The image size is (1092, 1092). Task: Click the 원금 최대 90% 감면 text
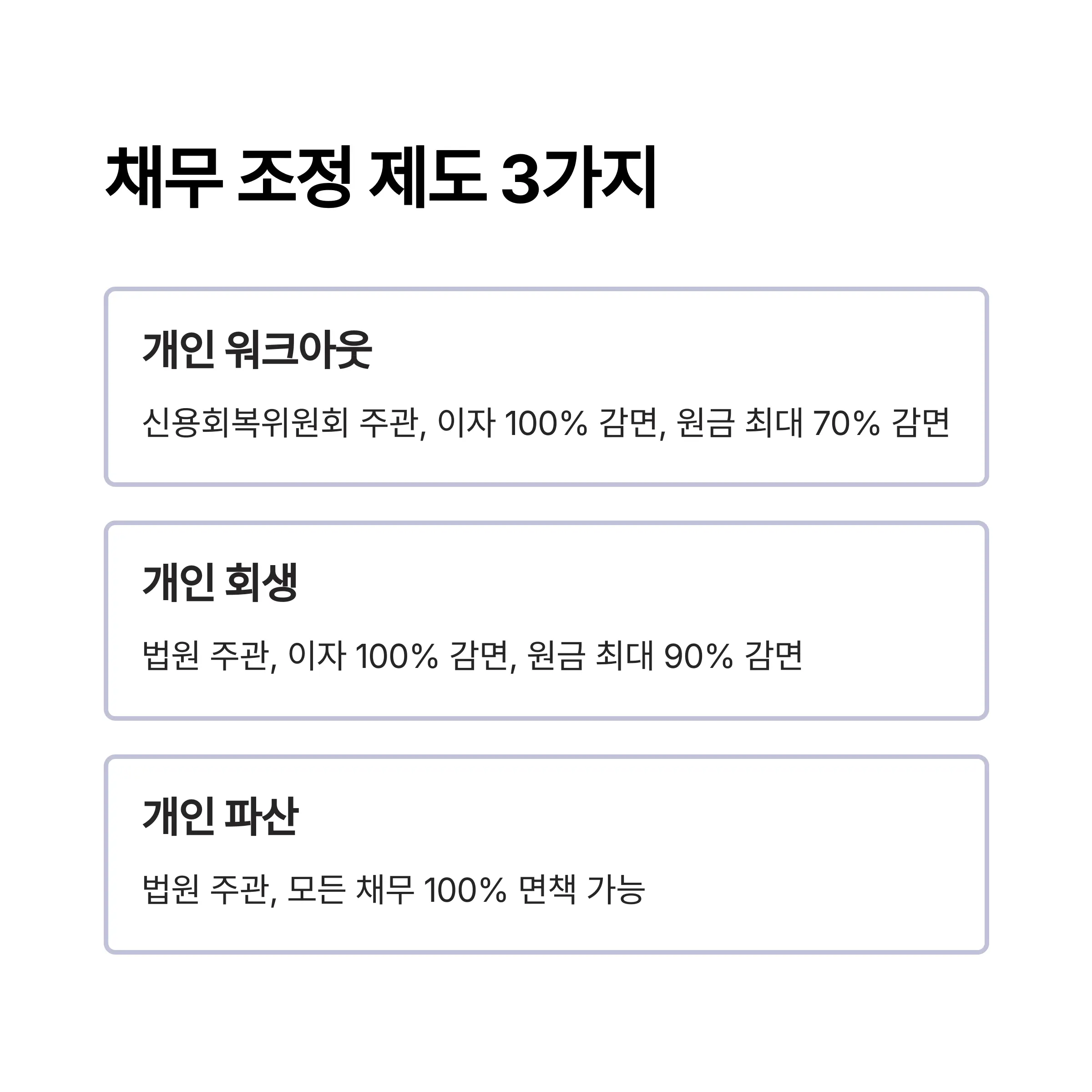(x=665, y=656)
